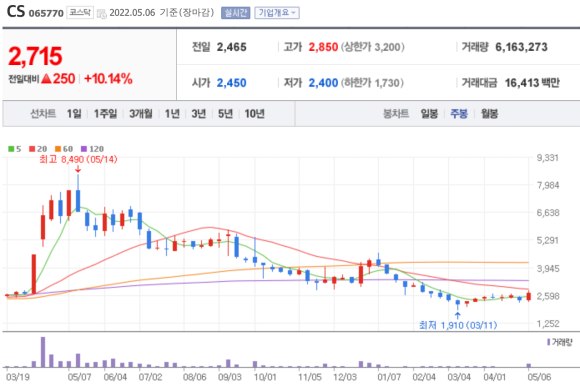Image resolution: width=580 pixels, height=392 pixels.
Task: Click the 전일 value 2,465
Action: point(232,47)
